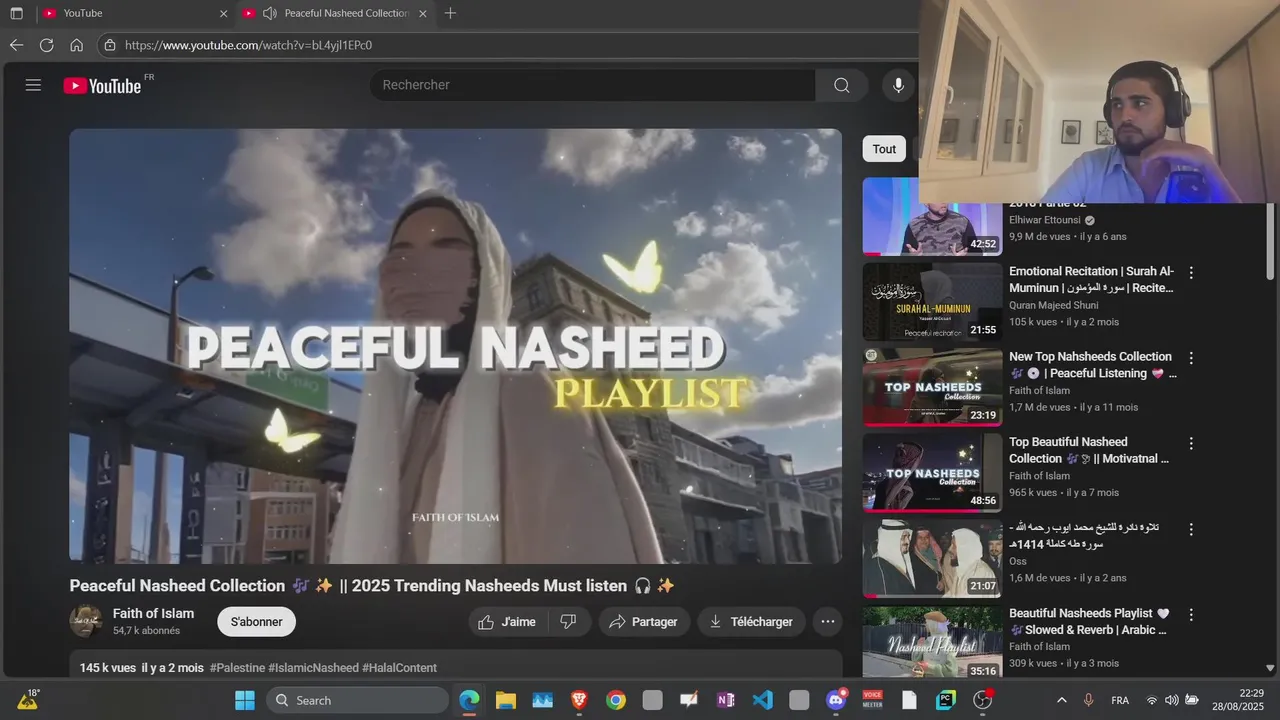Open options for Beautiful Nasheeds Playlist
This screenshot has height=720, width=1280.
(x=1191, y=614)
